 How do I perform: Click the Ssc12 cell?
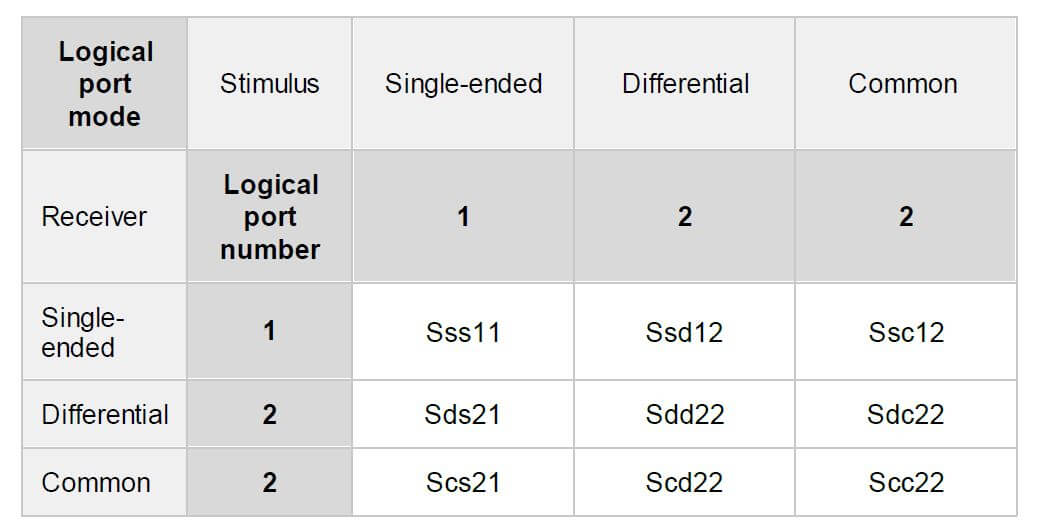tap(906, 332)
